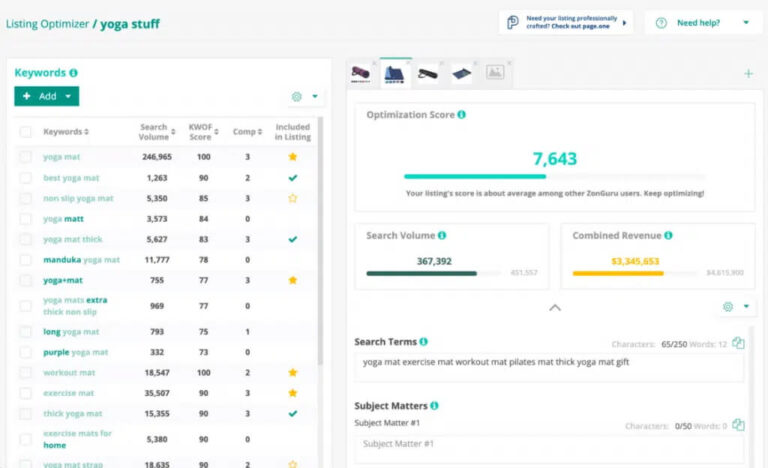Viewport: 768px width, 468px height.
Task: Go back to Listing Optimizer breadcrumb
Action: (48, 24)
